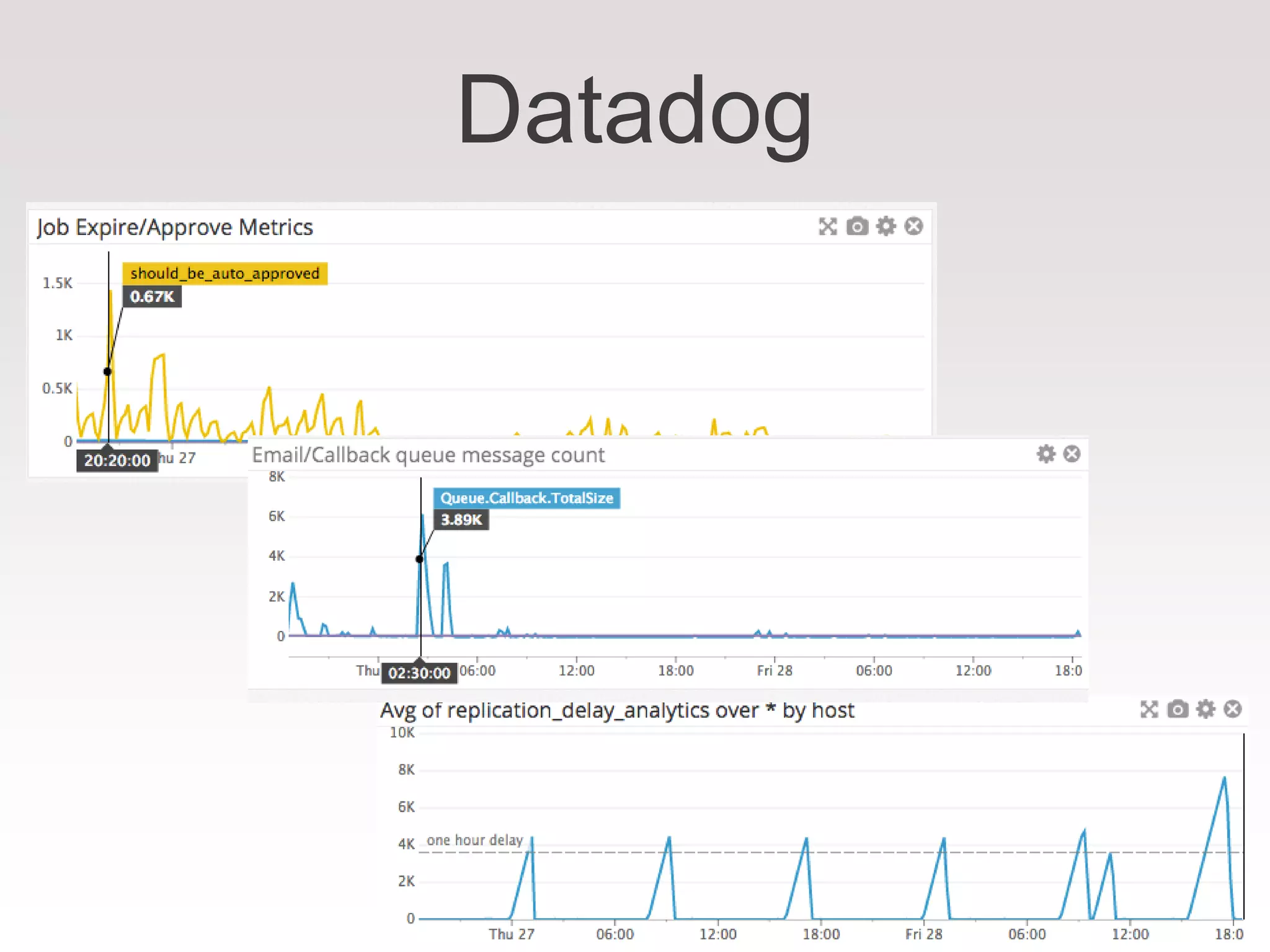The width and height of the screenshot is (1270, 952).
Task: Take snapshot of Job Expire/Approve Metrics graph
Action: [x=857, y=226]
